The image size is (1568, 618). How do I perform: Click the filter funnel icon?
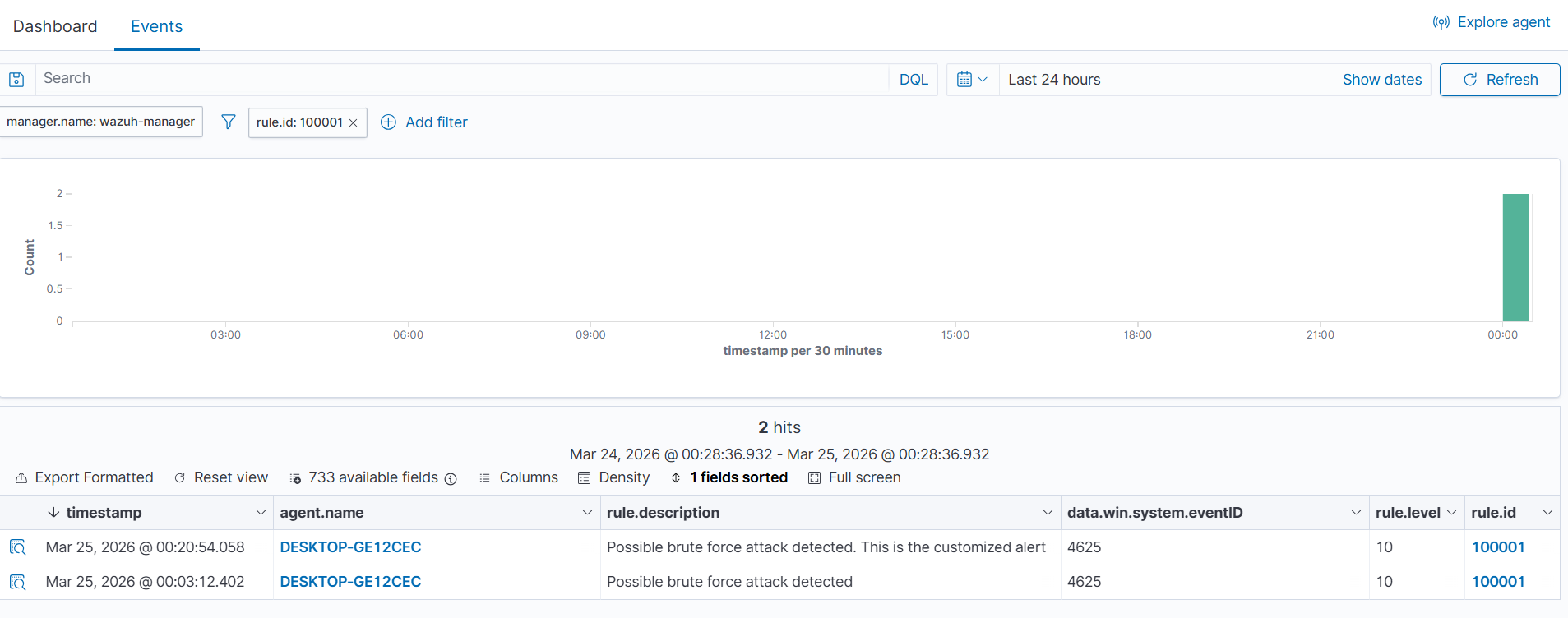pos(229,122)
